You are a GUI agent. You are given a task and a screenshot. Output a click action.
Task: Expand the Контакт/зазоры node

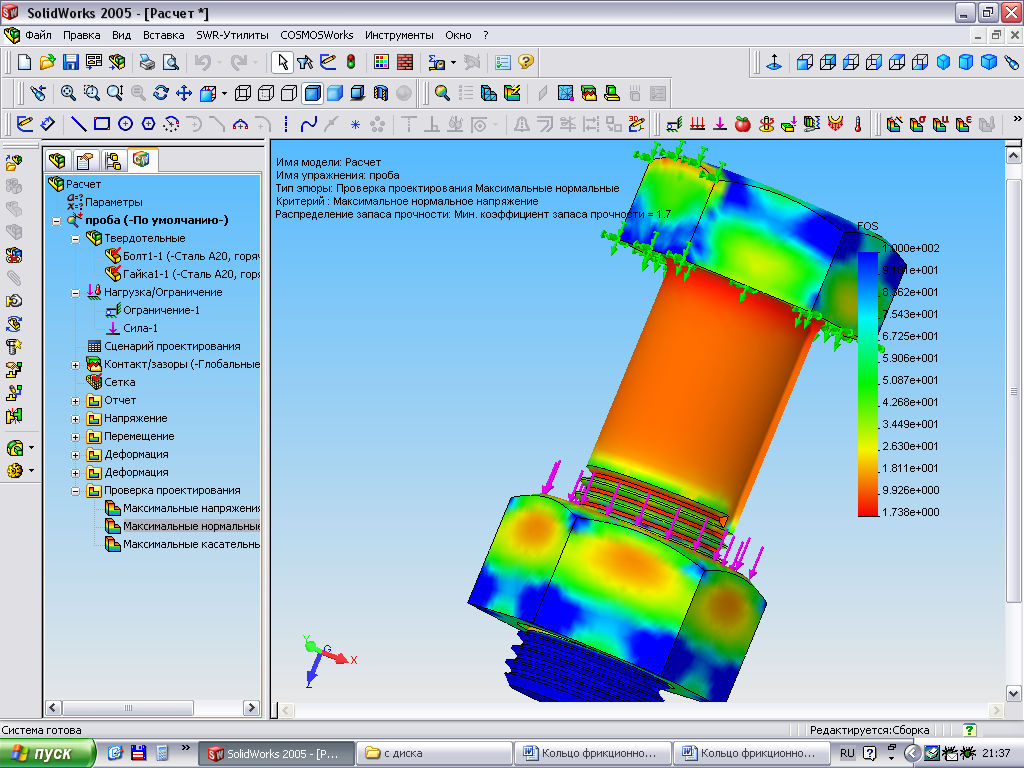[x=75, y=365]
